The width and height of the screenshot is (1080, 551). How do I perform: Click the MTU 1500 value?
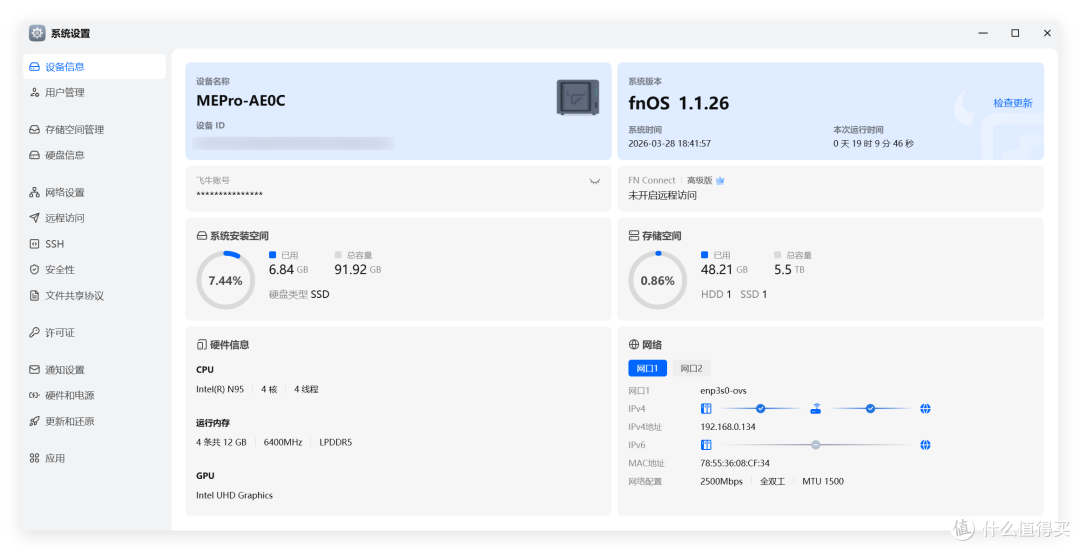(x=822, y=481)
